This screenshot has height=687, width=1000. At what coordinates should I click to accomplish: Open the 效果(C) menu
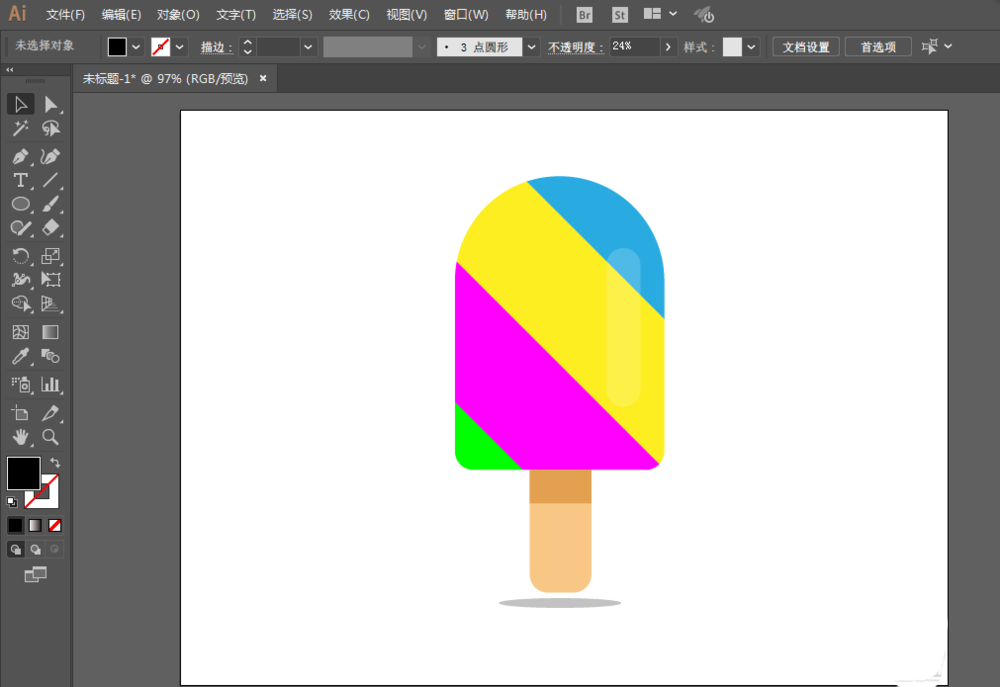349,14
